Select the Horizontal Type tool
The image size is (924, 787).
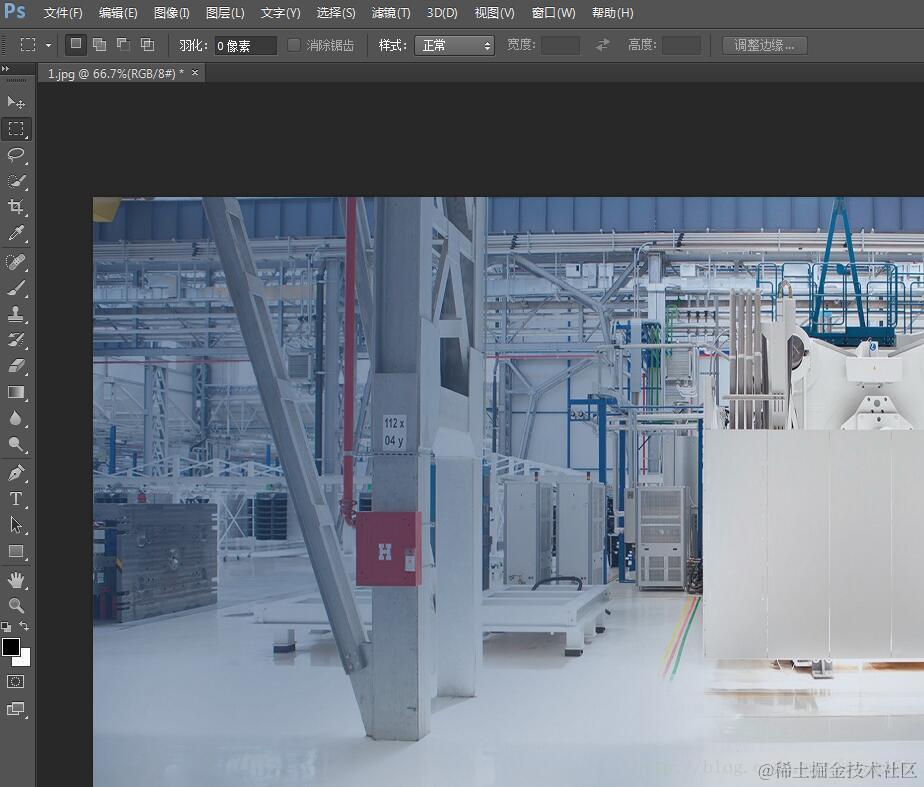coord(16,499)
